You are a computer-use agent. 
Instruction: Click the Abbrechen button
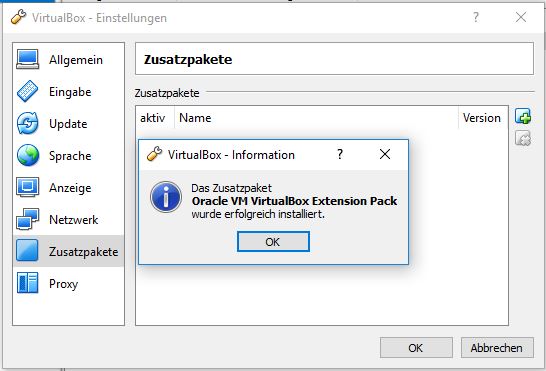(x=497, y=348)
